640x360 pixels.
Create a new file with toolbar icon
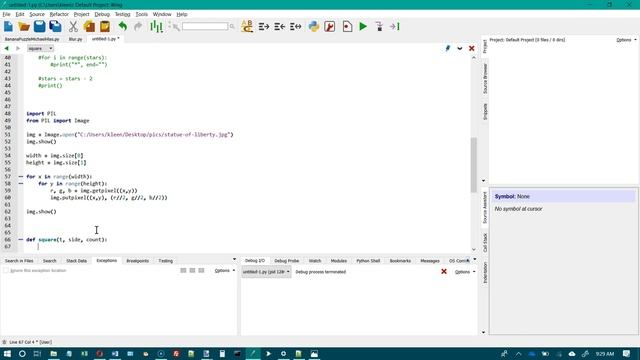tap(8, 27)
